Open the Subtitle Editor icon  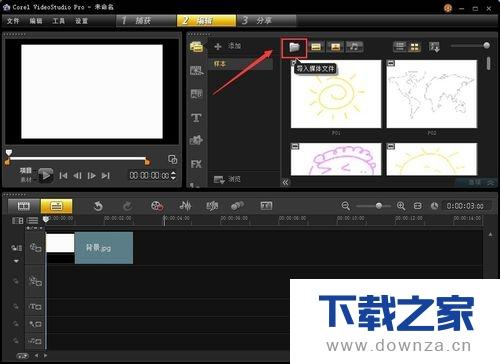click(x=266, y=206)
